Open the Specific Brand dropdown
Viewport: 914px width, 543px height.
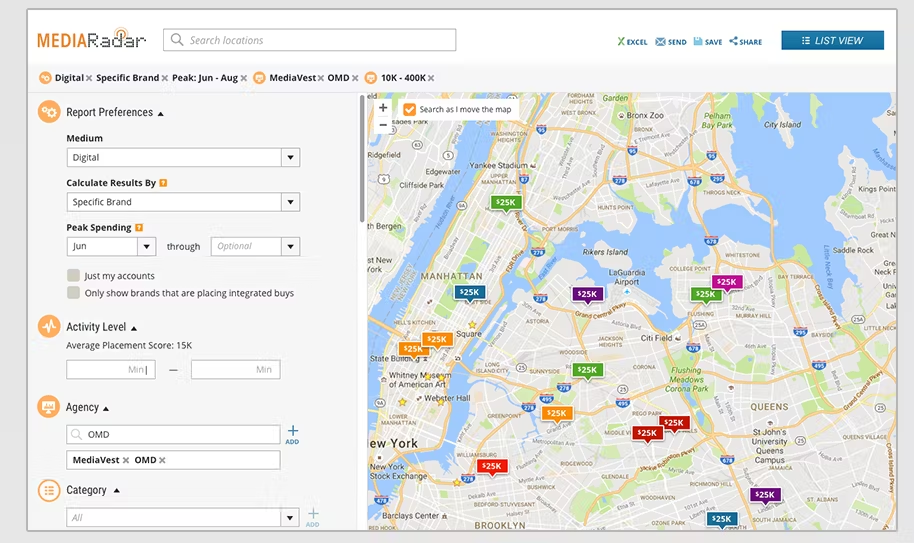pos(183,202)
